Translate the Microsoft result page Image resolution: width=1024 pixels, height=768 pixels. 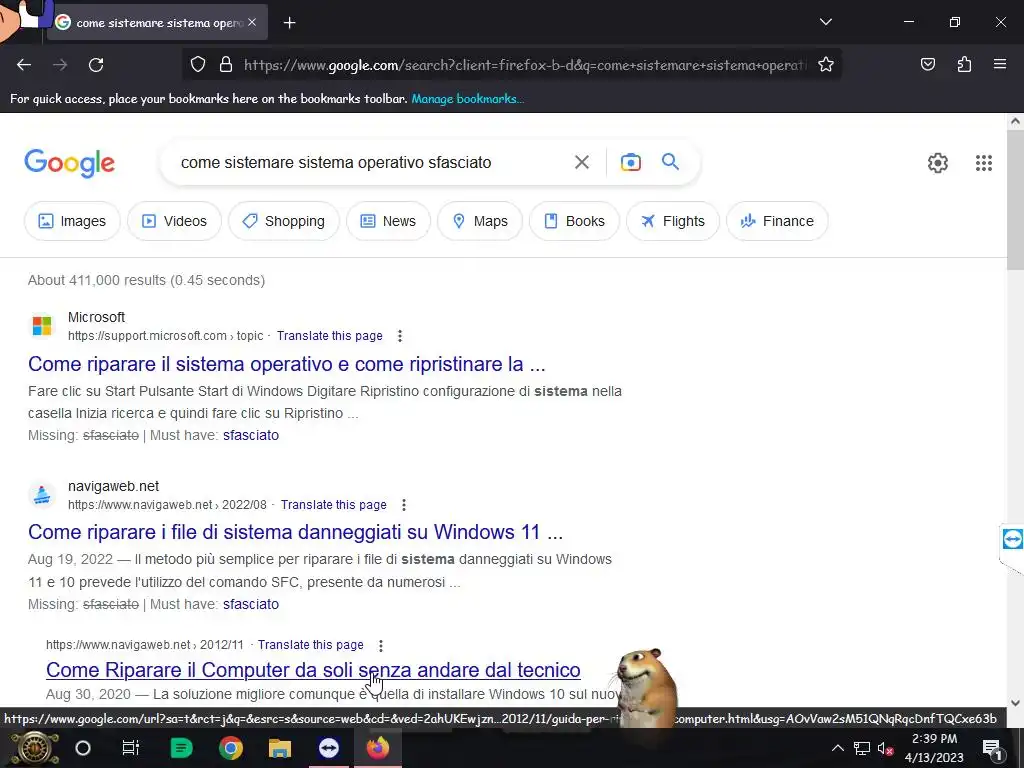pos(330,336)
